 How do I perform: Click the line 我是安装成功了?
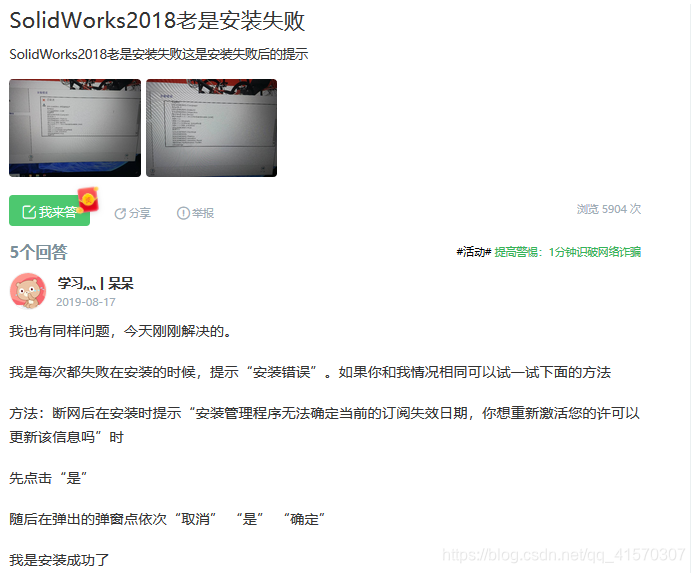point(59,560)
